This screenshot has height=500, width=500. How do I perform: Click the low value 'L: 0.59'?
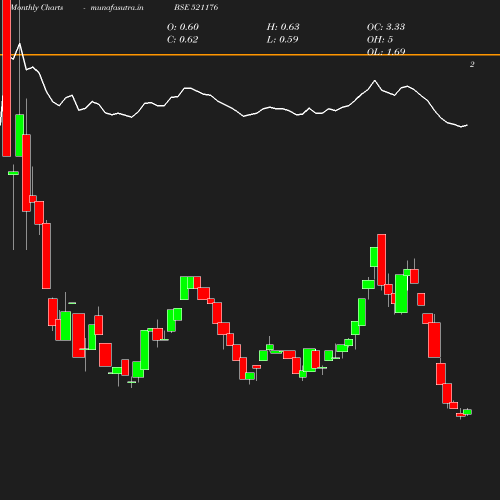[x=282, y=39]
